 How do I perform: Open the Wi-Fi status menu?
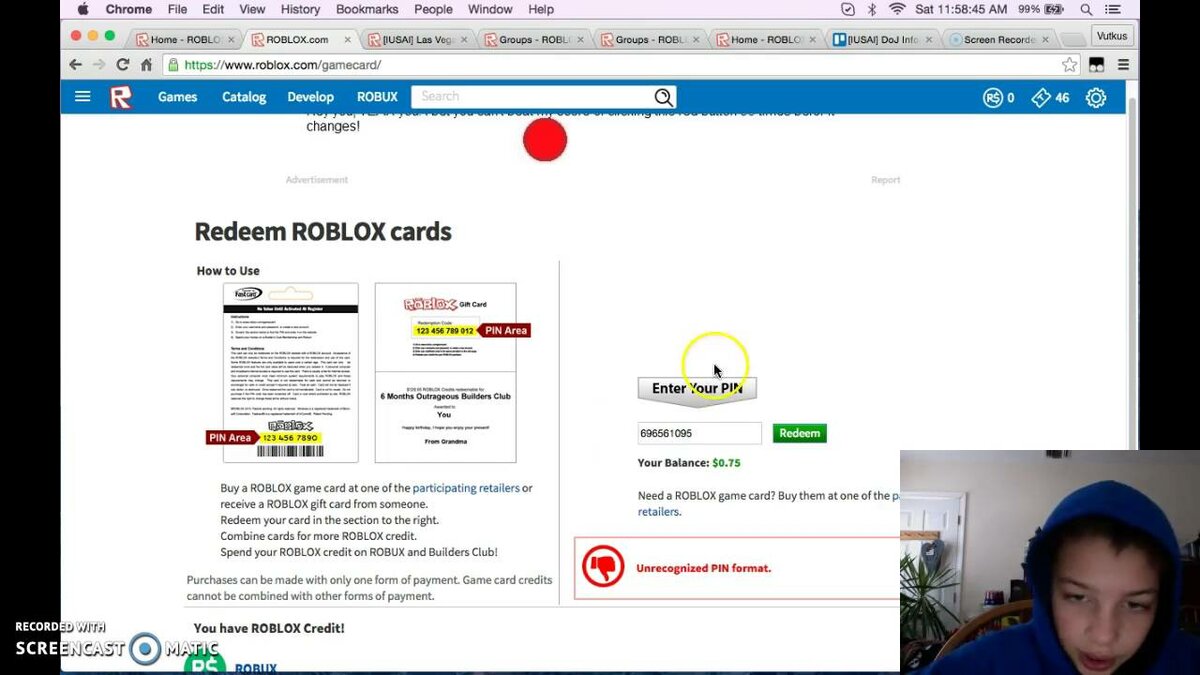tap(897, 9)
